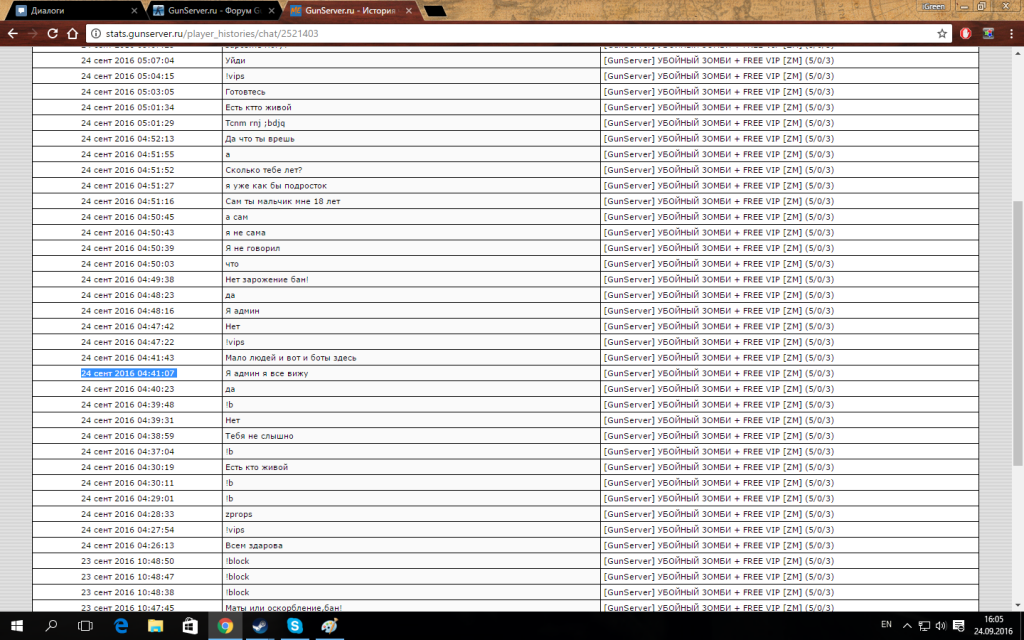Open the Windows Store taskbar icon
Screen dimensions: 1024x640
click(190, 625)
